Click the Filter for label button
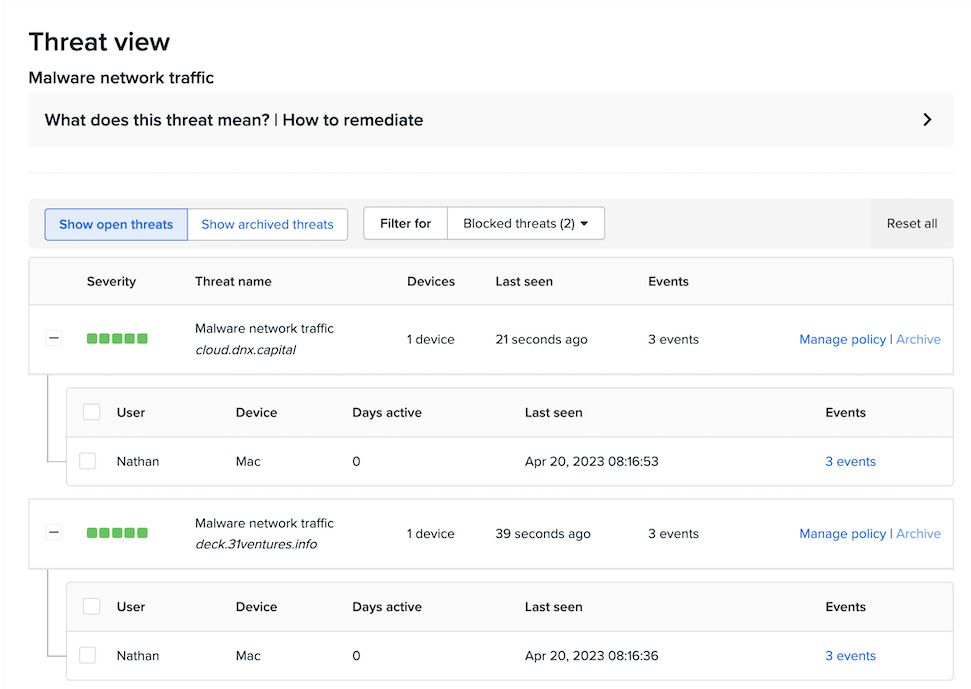This screenshot has height=689, width=971. 405,224
